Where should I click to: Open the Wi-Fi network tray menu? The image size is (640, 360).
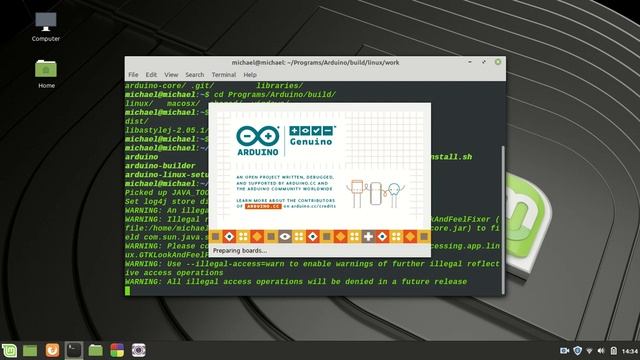point(589,351)
